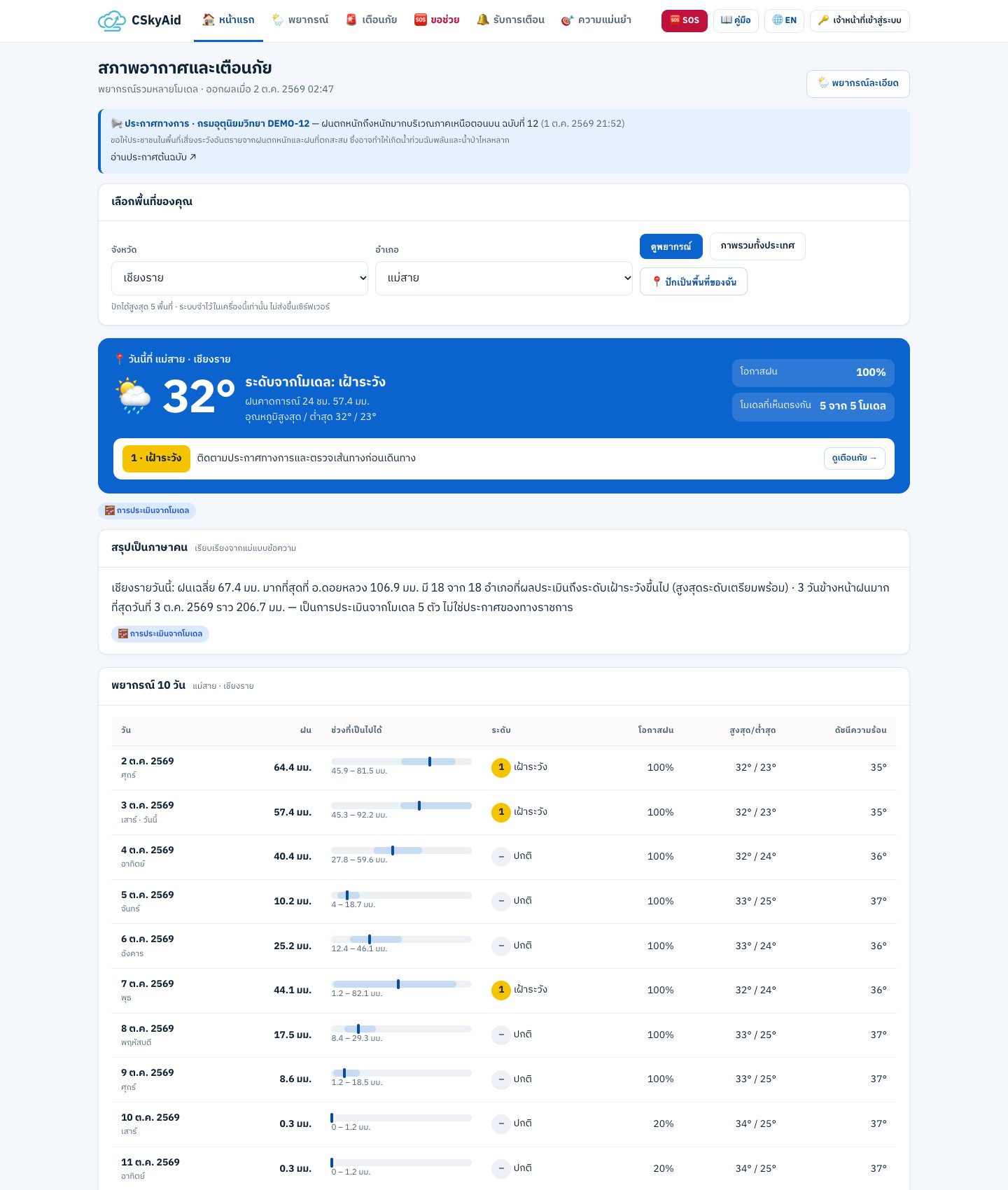This screenshot has width=1008, height=1190.
Task: Open the อำเภอ dropdown showing แม่สาย
Action: point(504,278)
